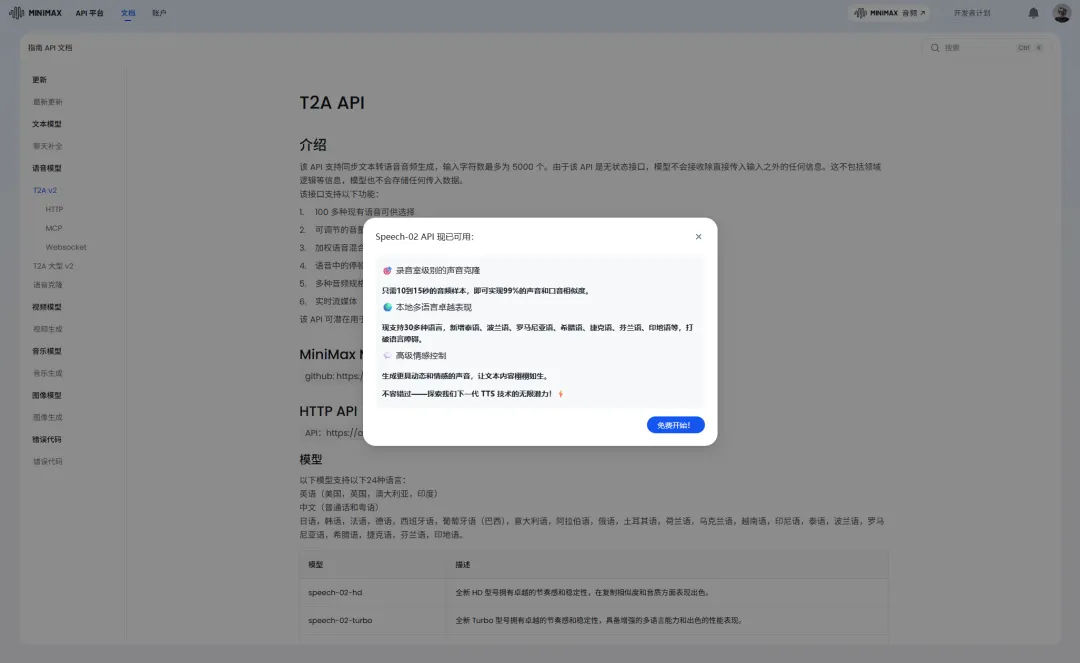Click the search magnifier icon
Screen dimensions: 1080x663
point(934,47)
